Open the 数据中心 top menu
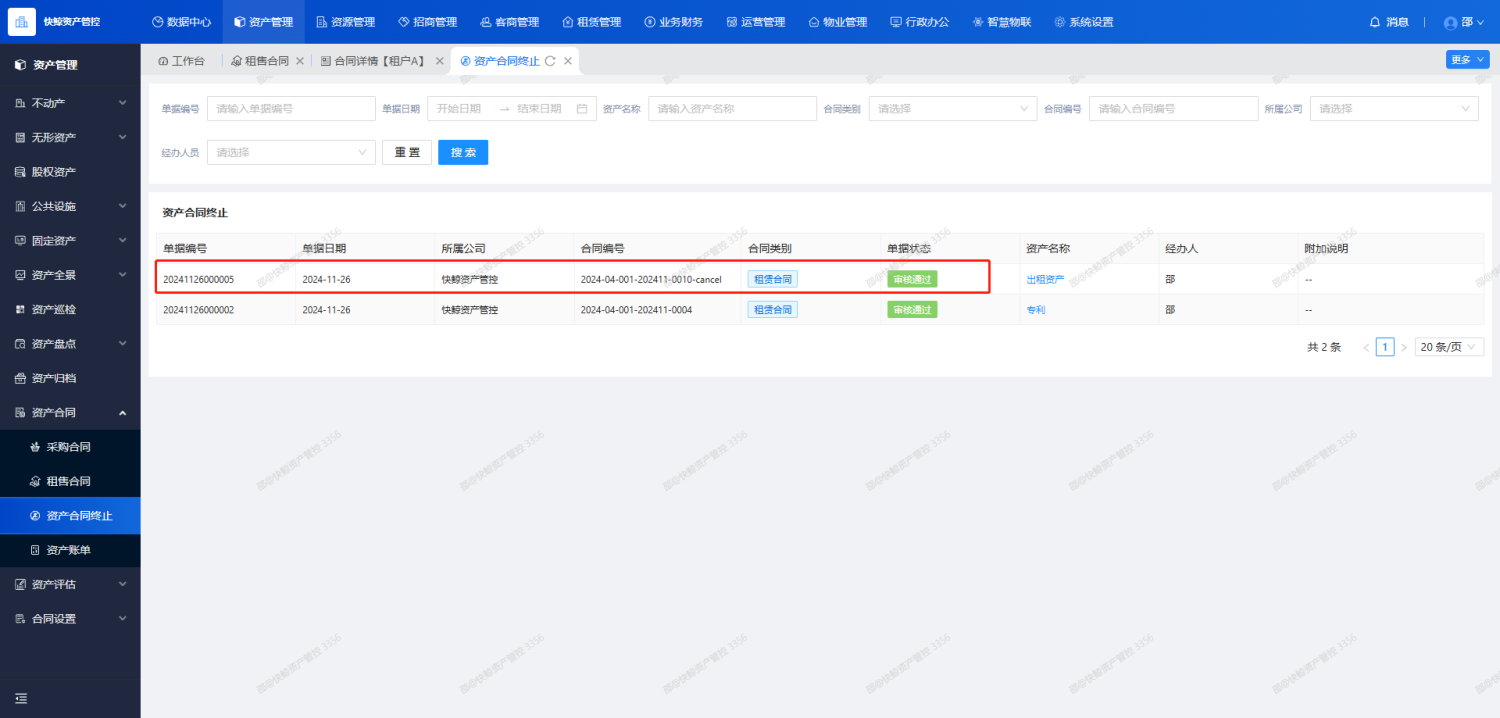 (x=181, y=22)
